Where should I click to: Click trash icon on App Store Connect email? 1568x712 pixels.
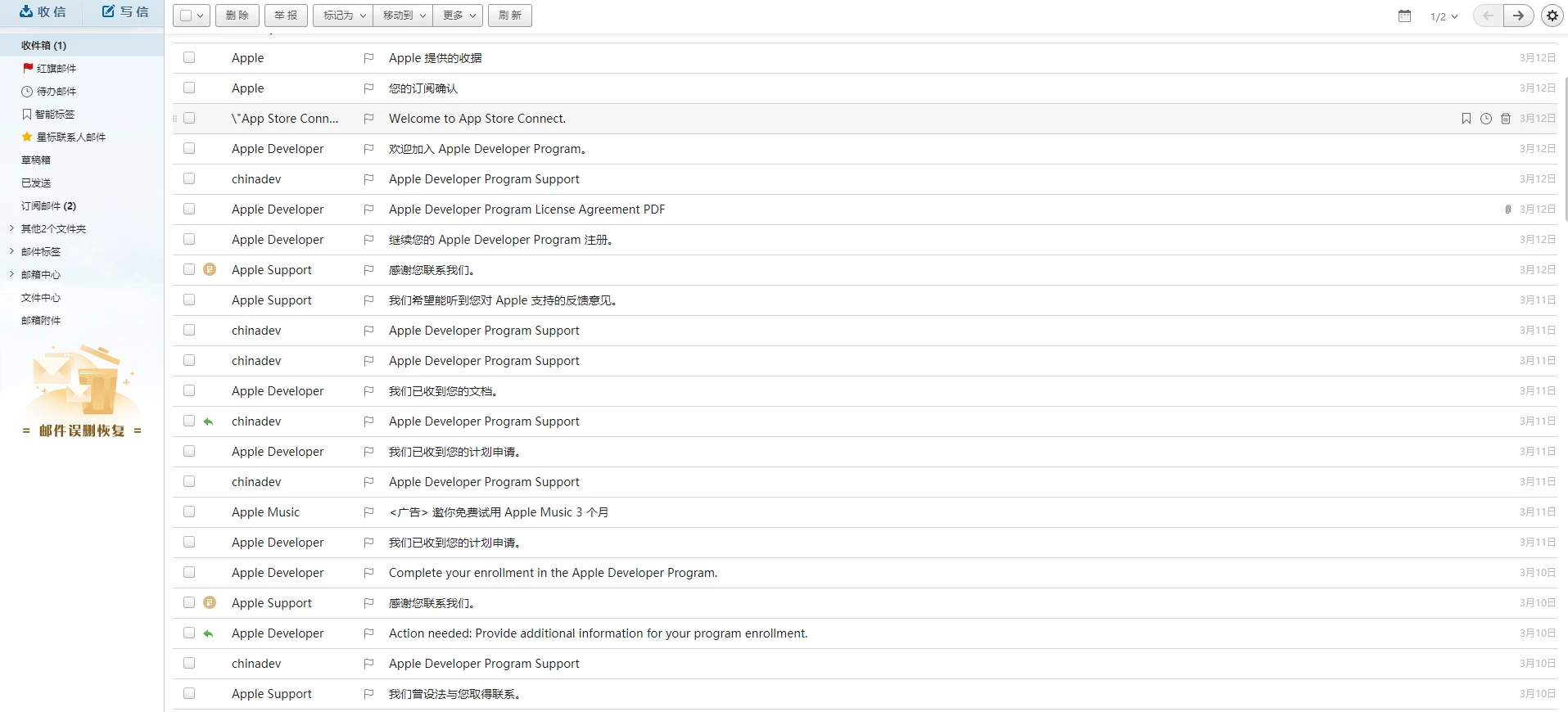click(1505, 119)
